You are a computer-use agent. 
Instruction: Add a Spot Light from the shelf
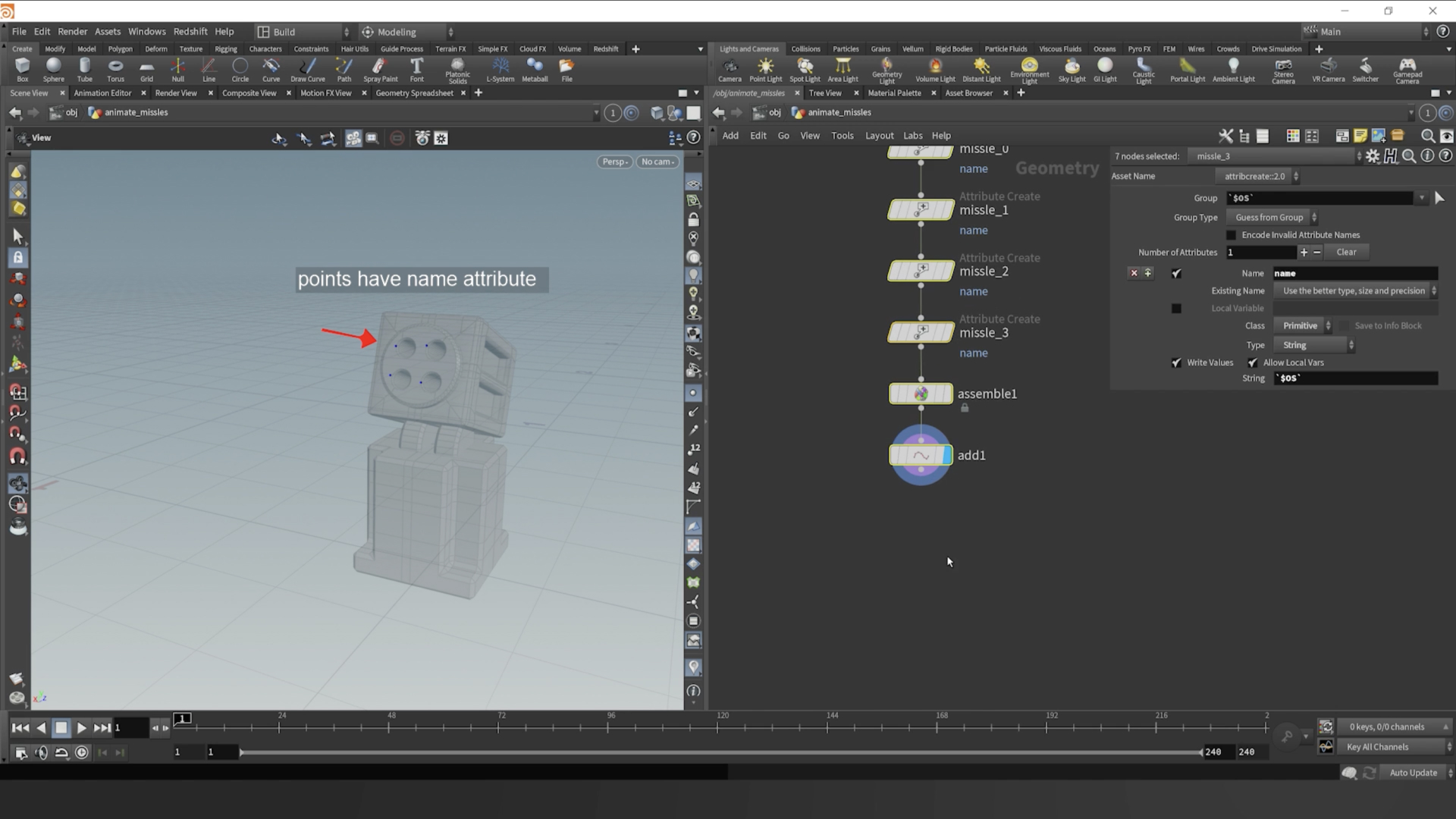[805, 70]
